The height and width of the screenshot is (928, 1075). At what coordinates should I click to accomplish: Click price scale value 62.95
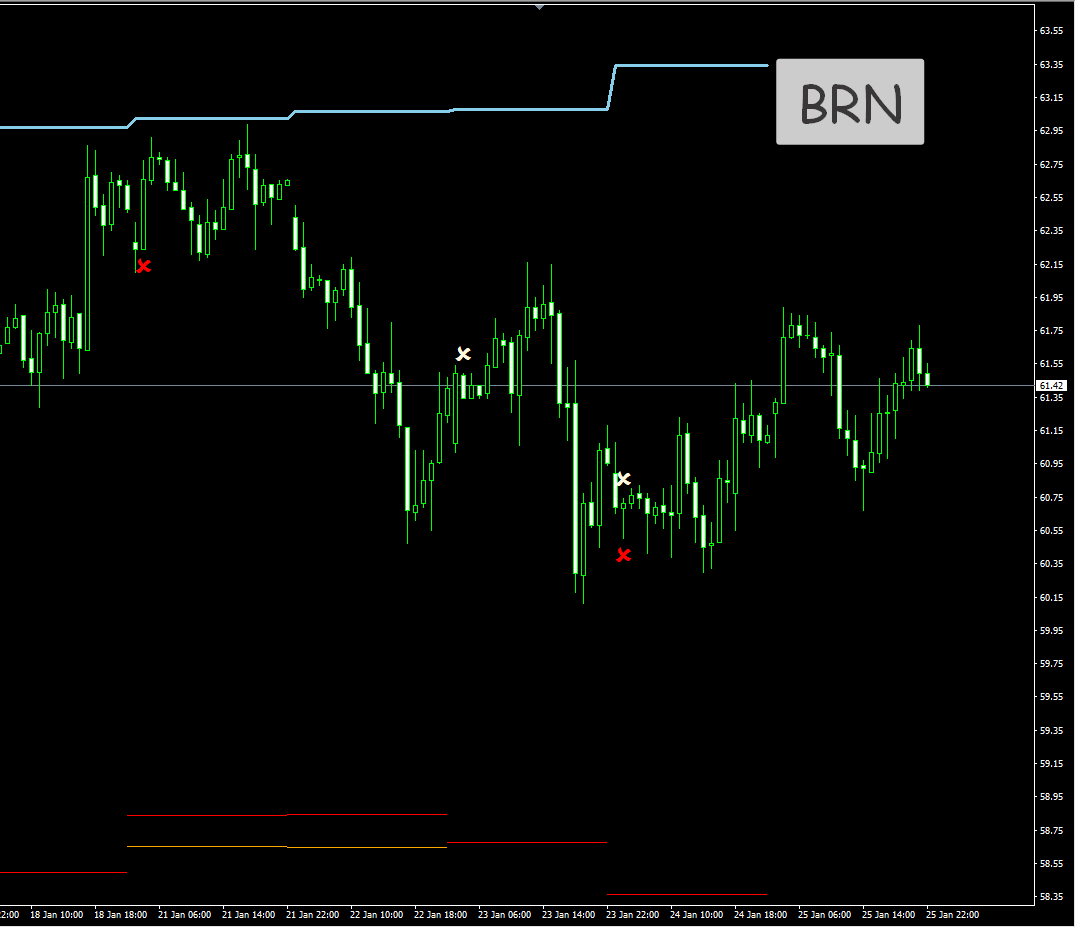coord(1051,130)
